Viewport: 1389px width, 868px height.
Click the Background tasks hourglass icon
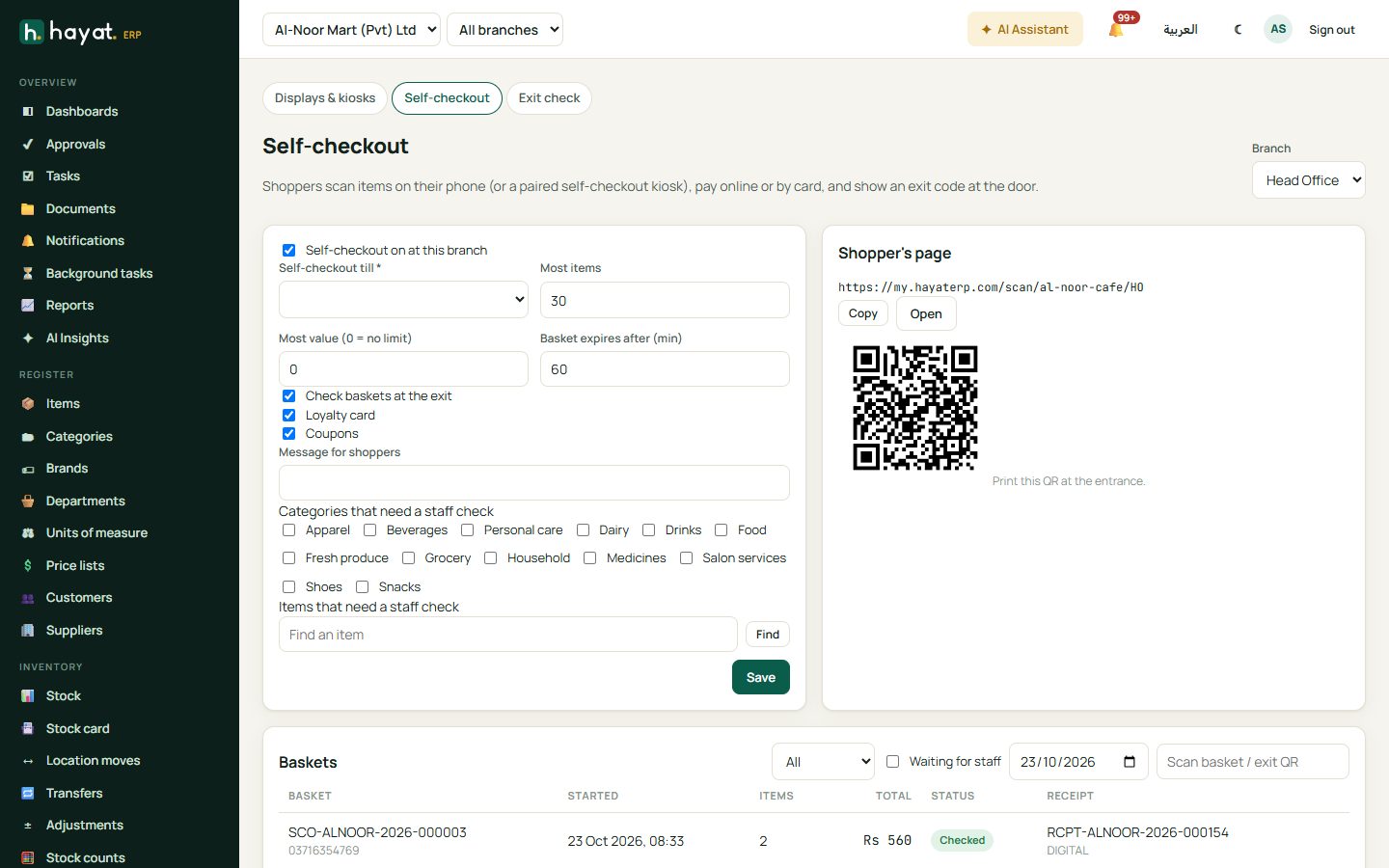28,274
